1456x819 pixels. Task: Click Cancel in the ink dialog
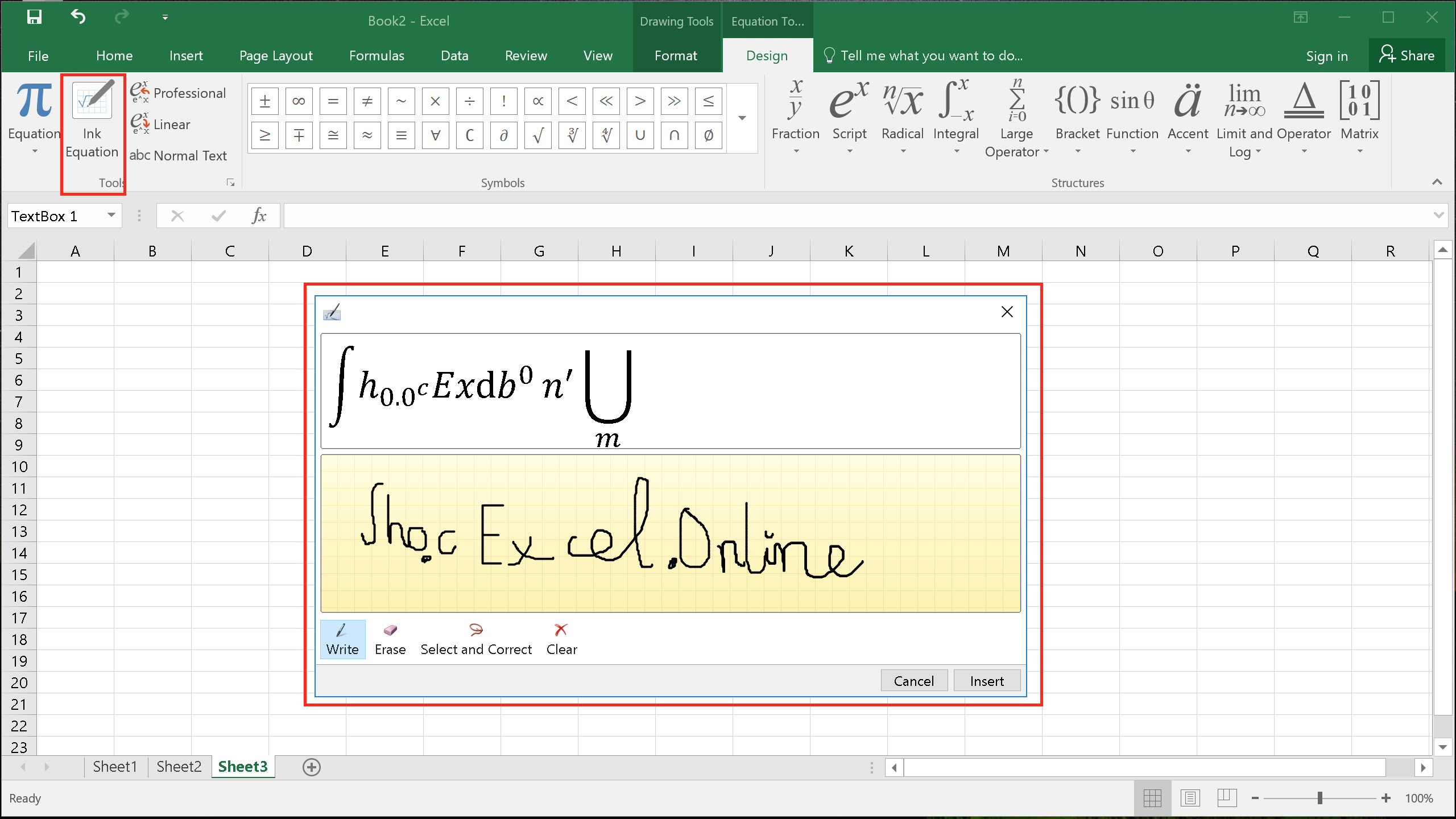pyautogui.click(x=914, y=681)
